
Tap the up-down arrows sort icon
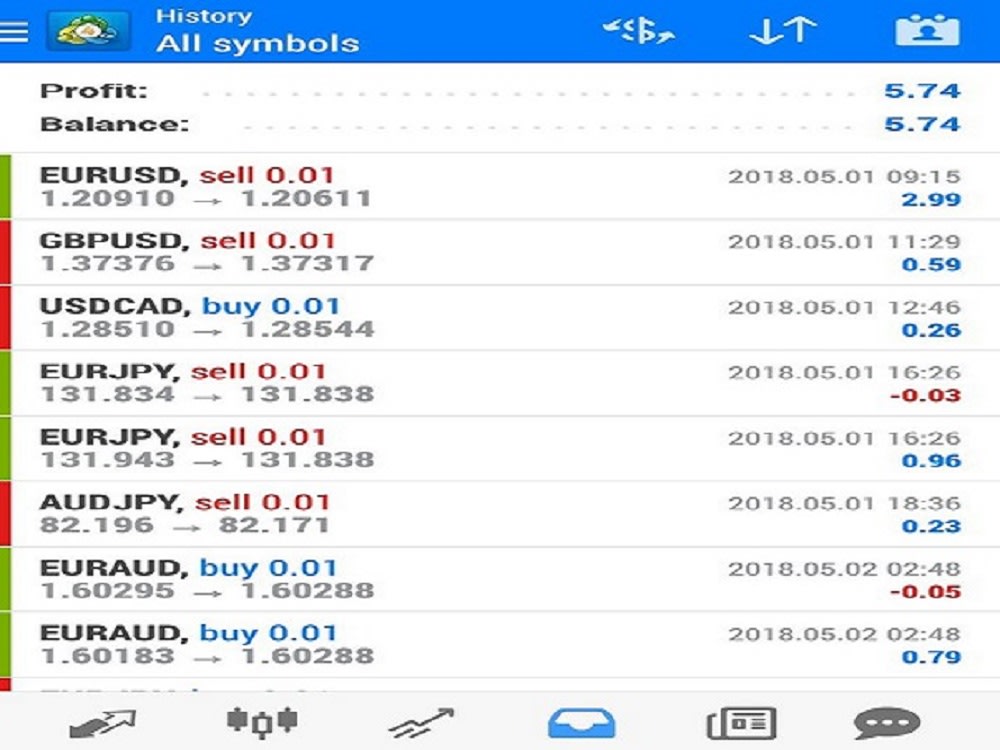[783, 31]
